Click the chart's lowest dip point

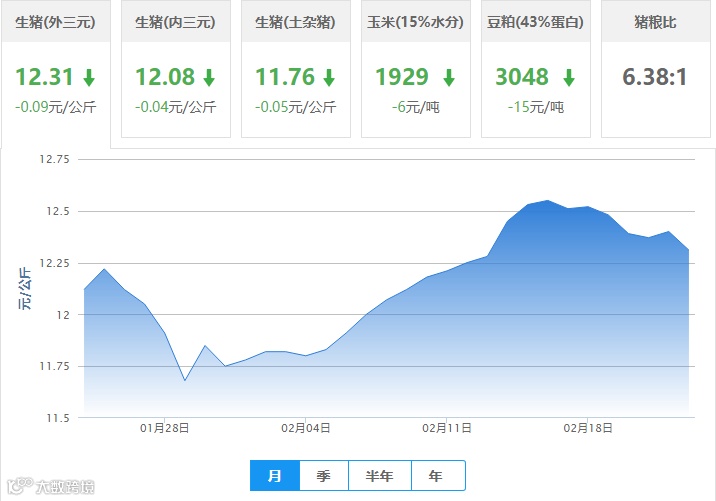point(185,380)
